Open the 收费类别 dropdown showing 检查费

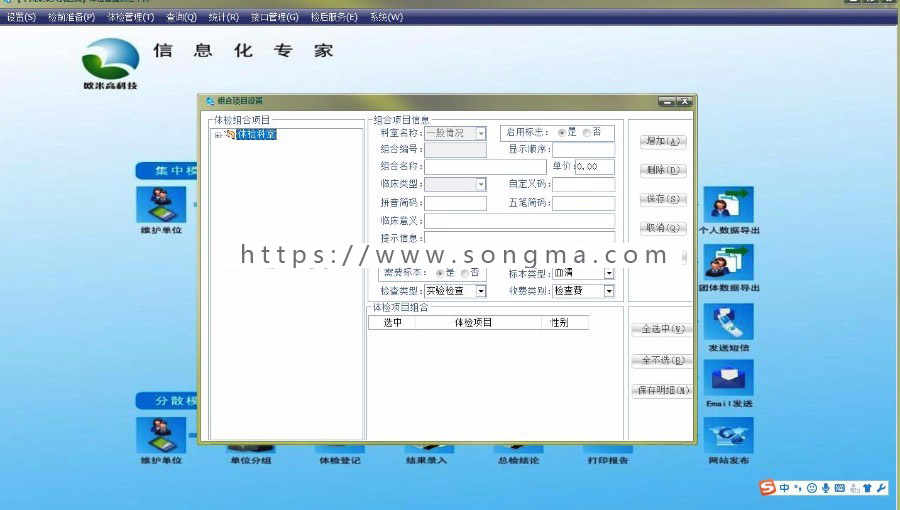(609, 291)
